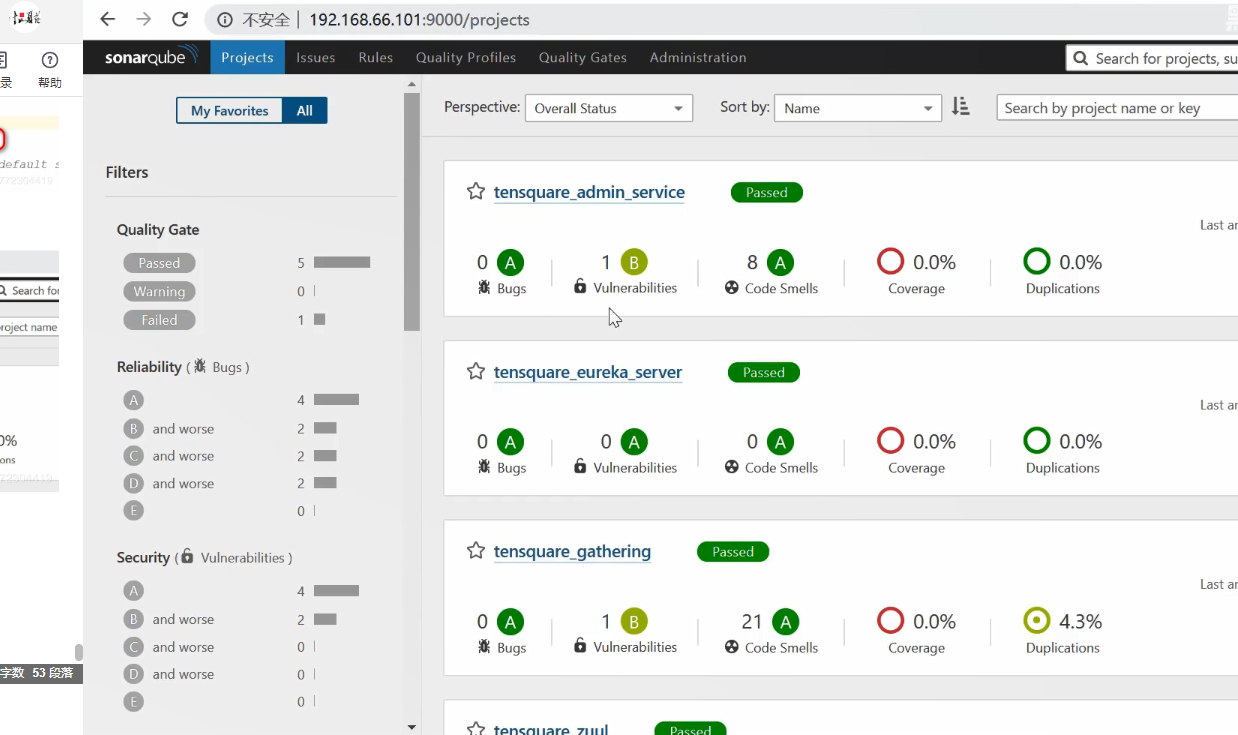Favorite tensquare_gathering with star icon
Viewport: 1238px width, 735px height.
click(476, 551)
